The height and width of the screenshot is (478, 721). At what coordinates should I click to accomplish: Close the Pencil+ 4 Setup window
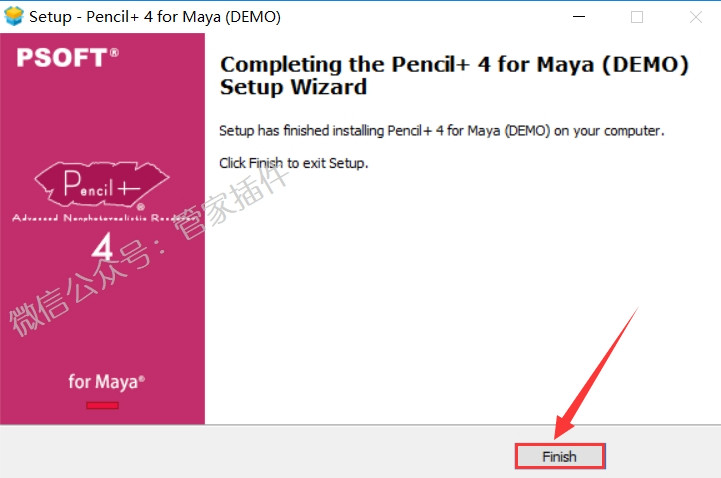tap(696, 17)
